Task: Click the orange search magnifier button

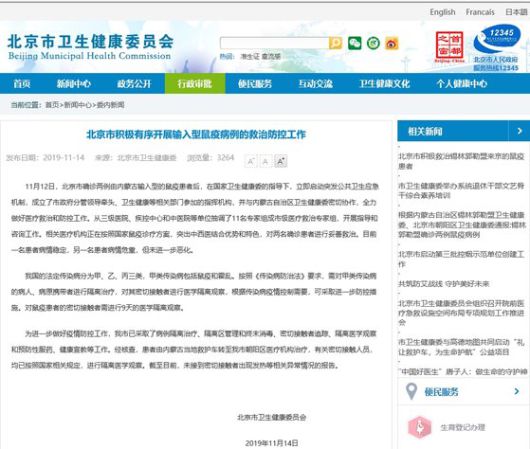Action: [335, 43]
